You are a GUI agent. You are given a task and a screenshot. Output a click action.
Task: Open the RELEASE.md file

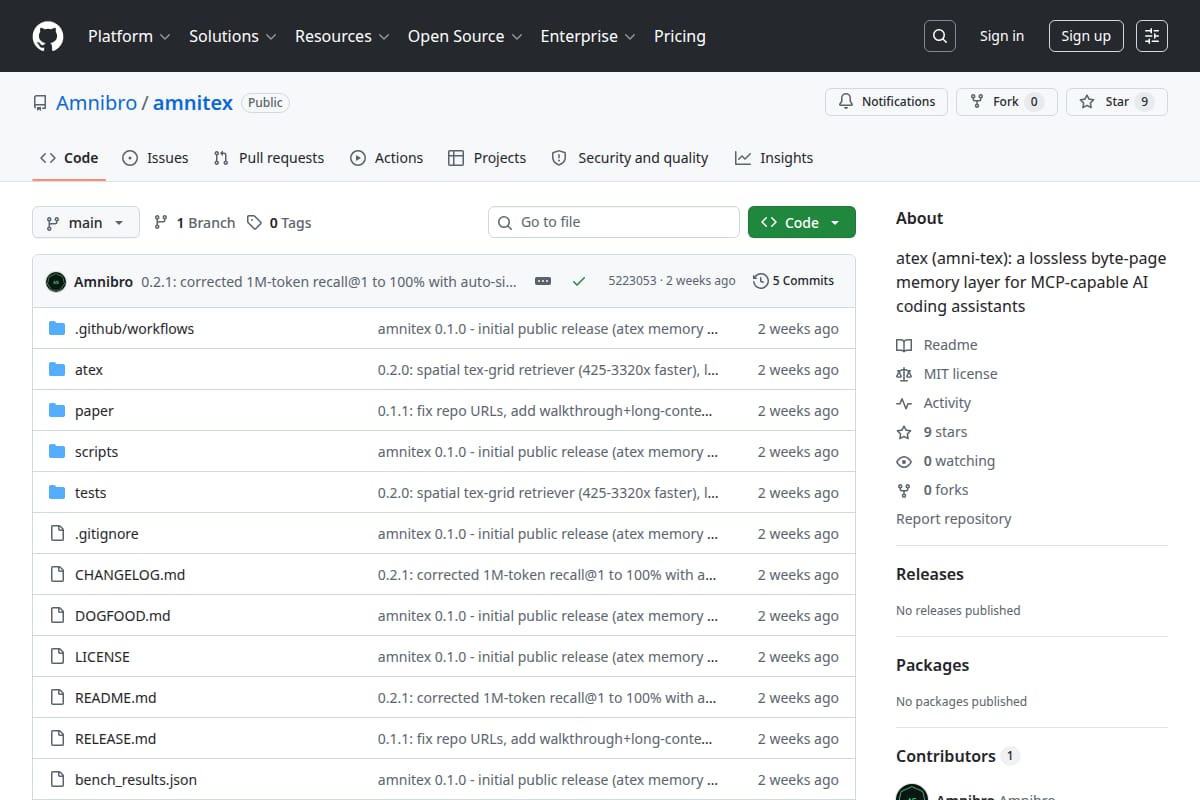[115, 739]
